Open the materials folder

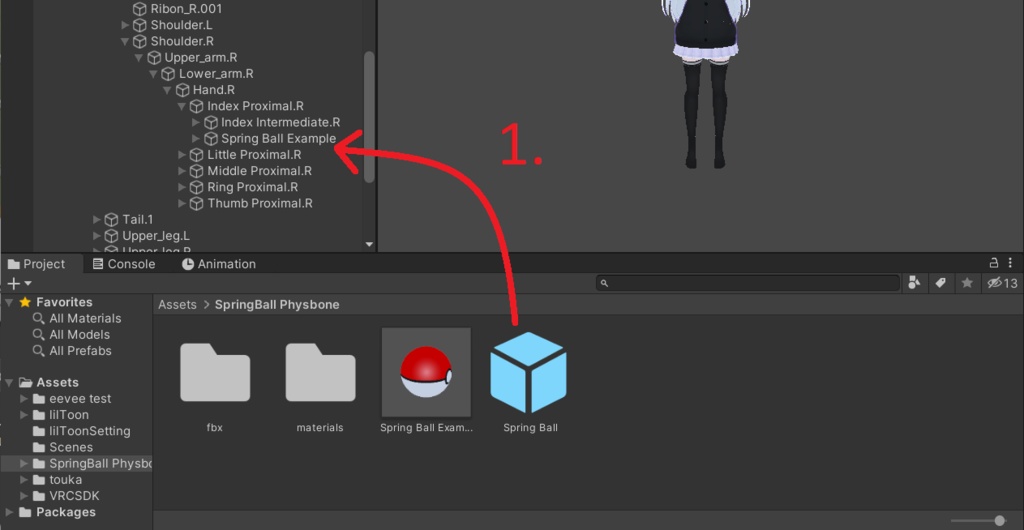pyautogui.click(x=320, y=372)
